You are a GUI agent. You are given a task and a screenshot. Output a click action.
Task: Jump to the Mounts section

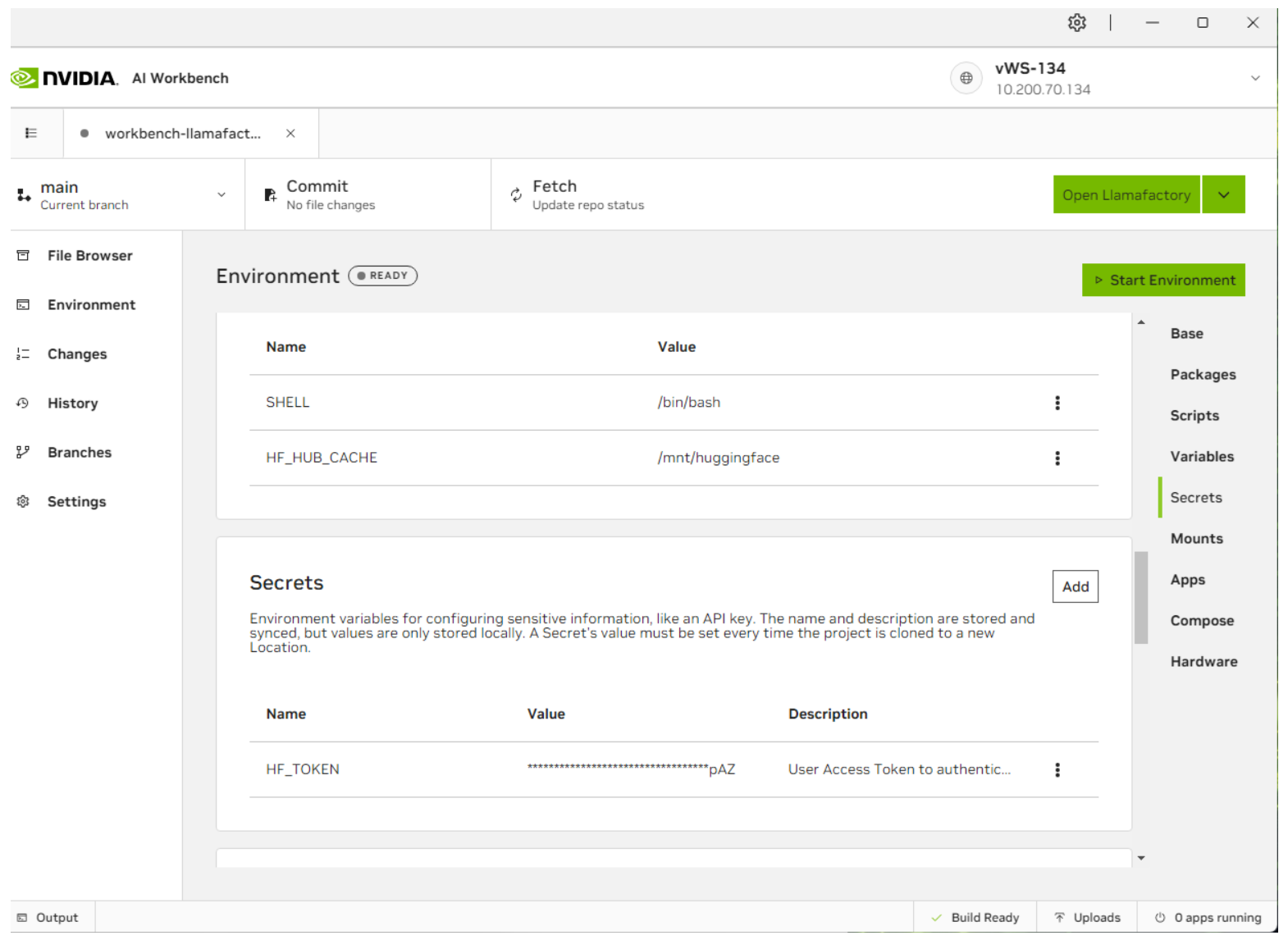click(1196, 539)
